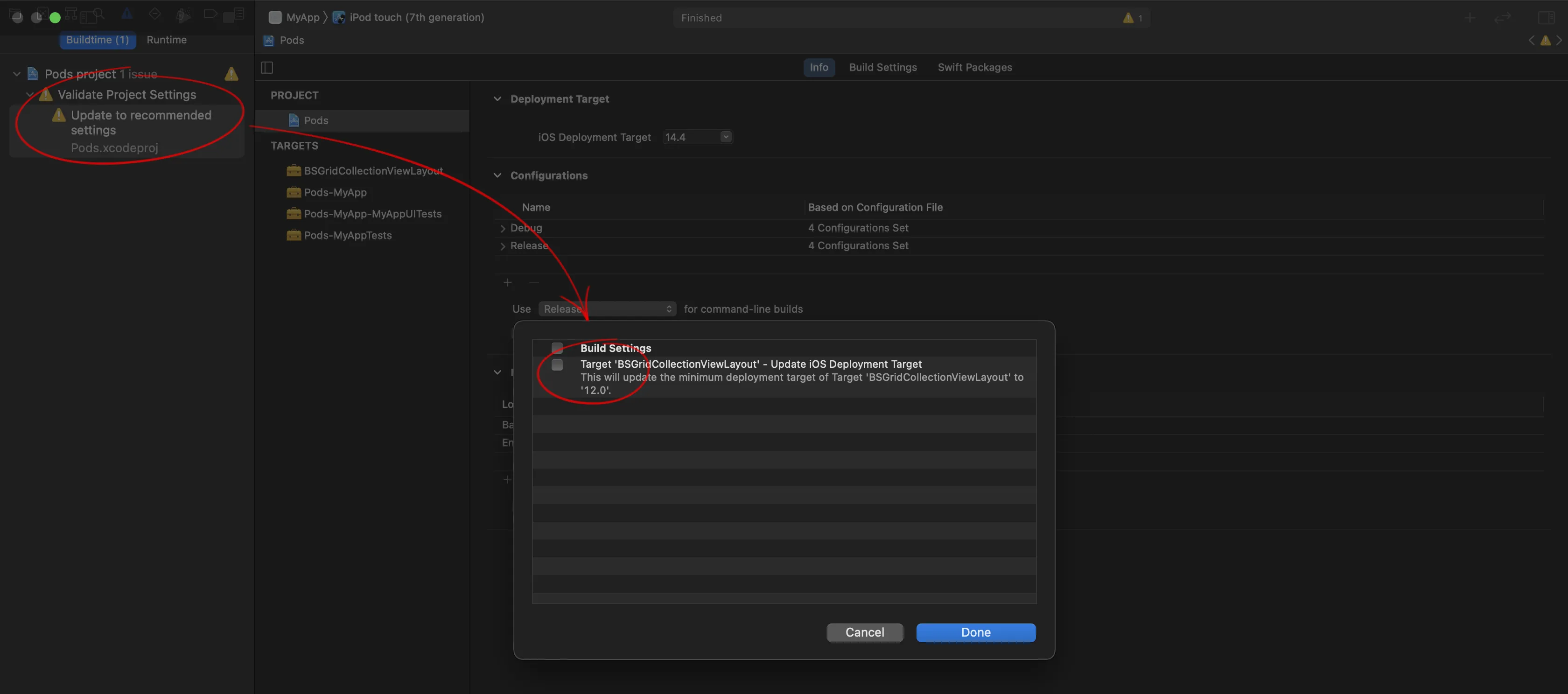This screenshot has height=694, width=1568.
Task: Click the plus icon under Configurations
Action: point(507,282)
